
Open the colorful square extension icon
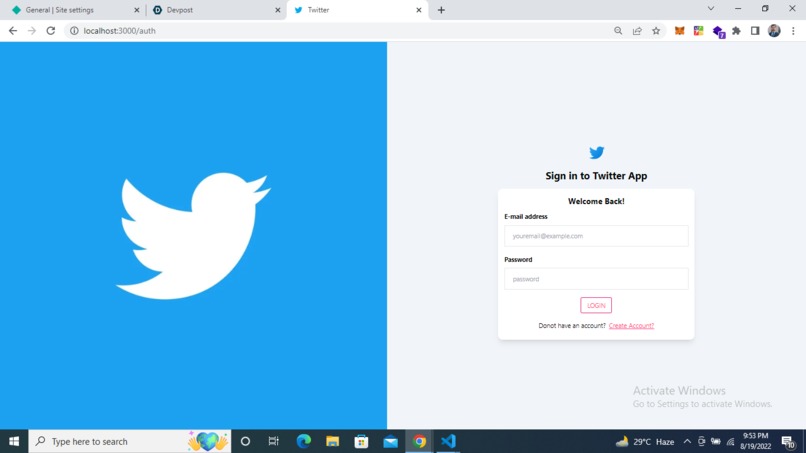tap(698, 31)
